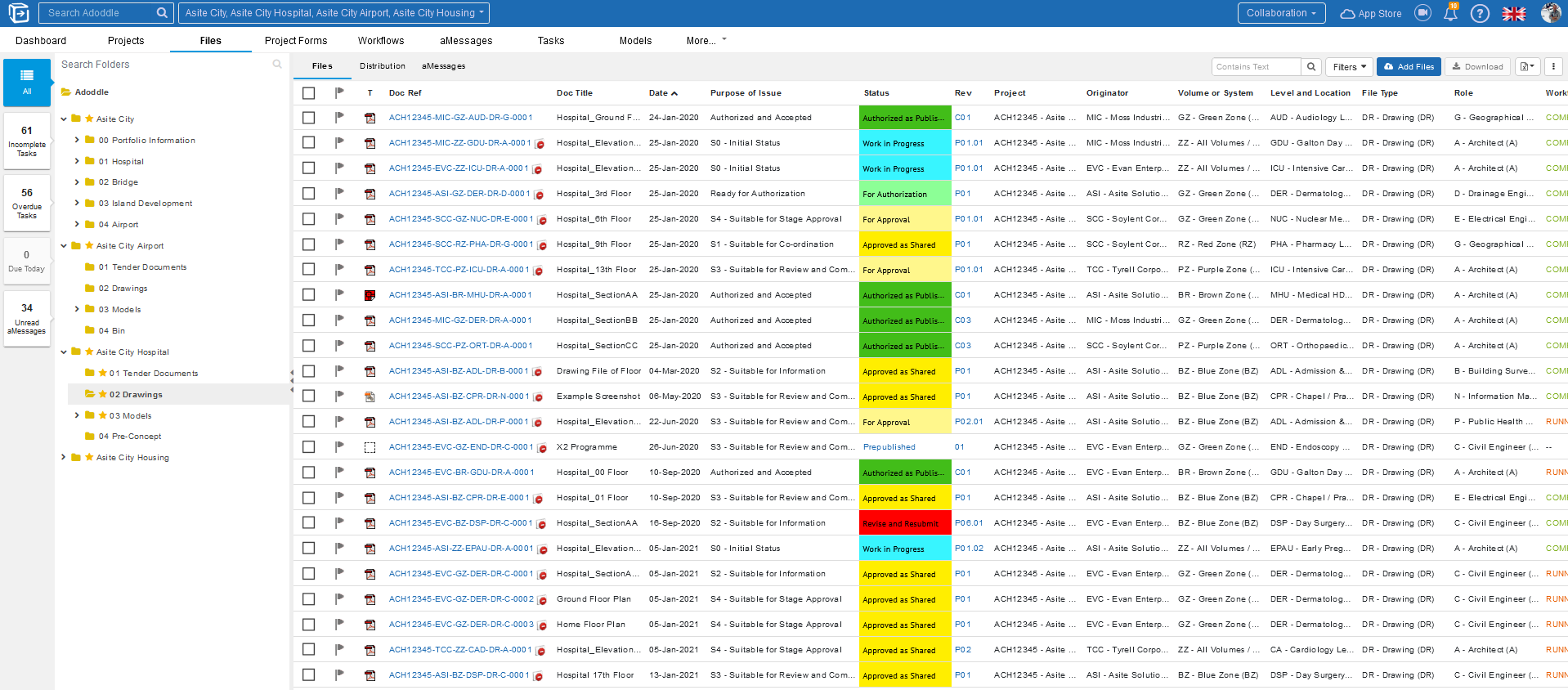Click the Contains Text filter field
The image size is (1568, 690).
(x=1257, y=67)
